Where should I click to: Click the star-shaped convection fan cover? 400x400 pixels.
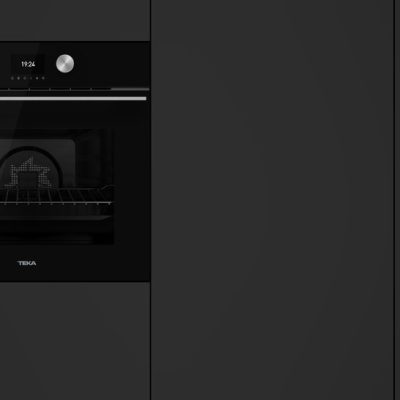point(29,173)
